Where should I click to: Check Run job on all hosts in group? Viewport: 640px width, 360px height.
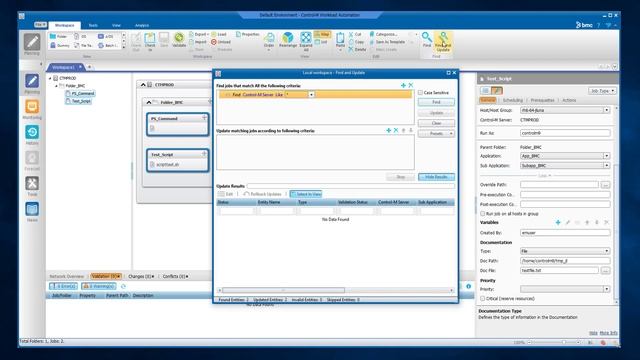pyautogui.click(x=482, y=213)
